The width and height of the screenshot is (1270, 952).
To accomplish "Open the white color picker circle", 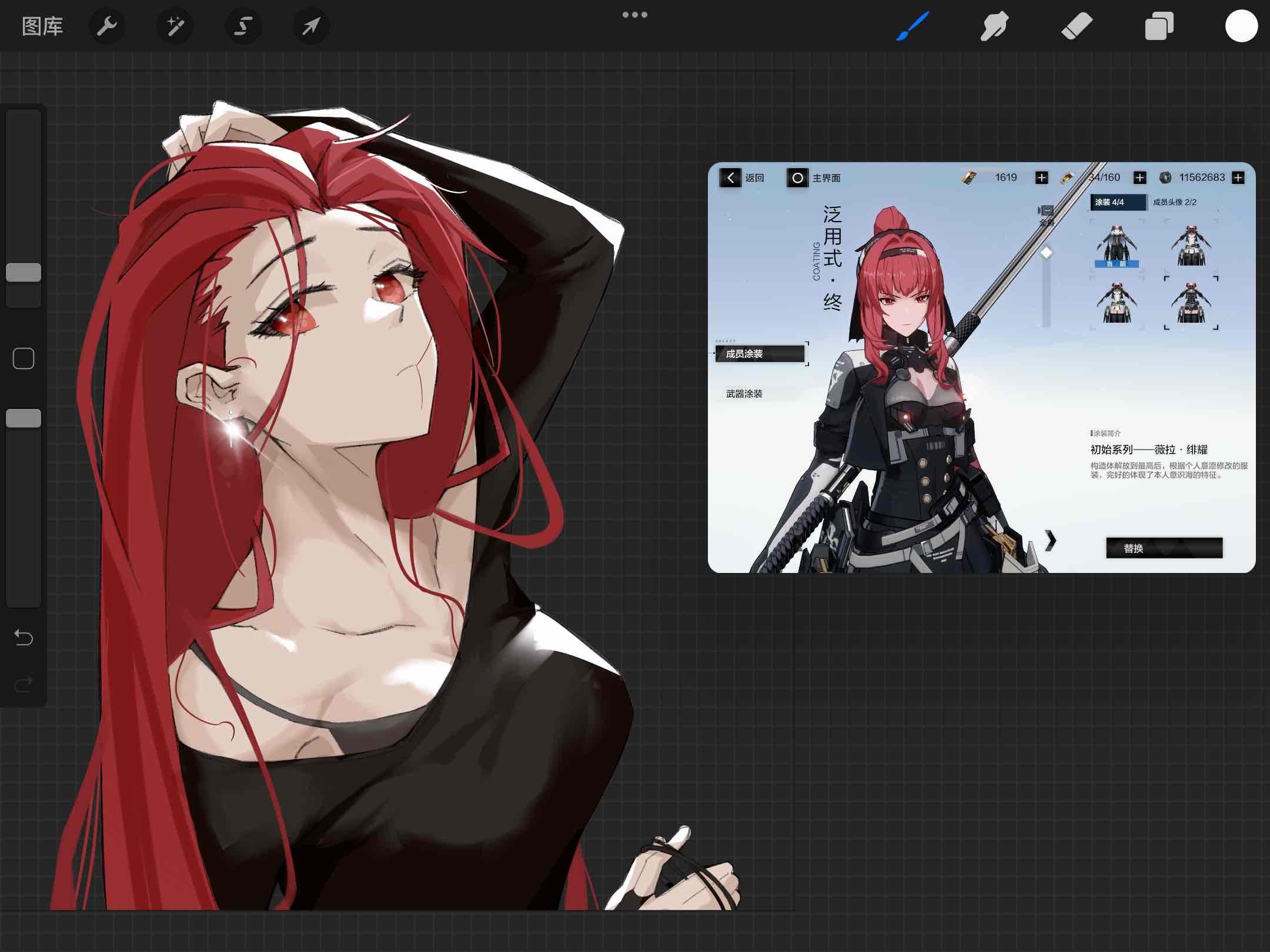I will (x=1241, y=26).
